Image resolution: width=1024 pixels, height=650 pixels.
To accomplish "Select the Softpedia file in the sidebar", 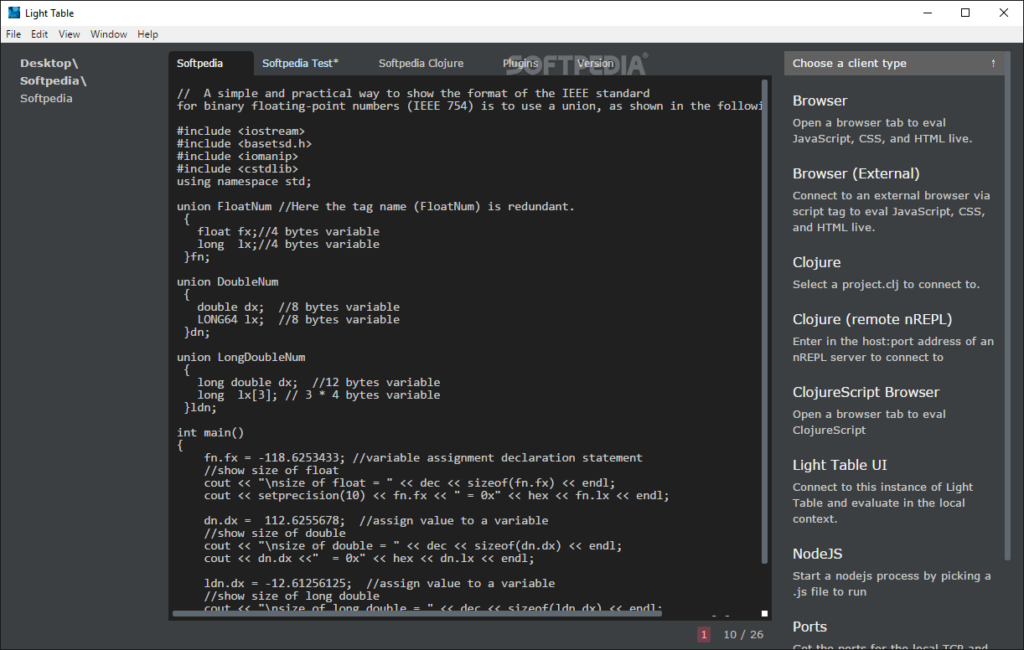I will 45,98.
